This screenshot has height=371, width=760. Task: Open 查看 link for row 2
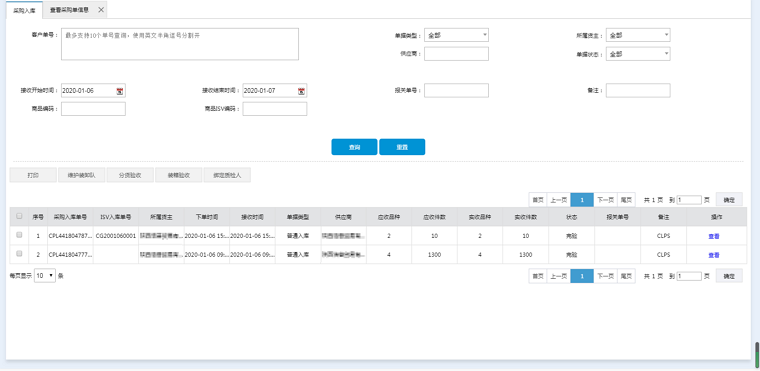[x=713, y=255]
